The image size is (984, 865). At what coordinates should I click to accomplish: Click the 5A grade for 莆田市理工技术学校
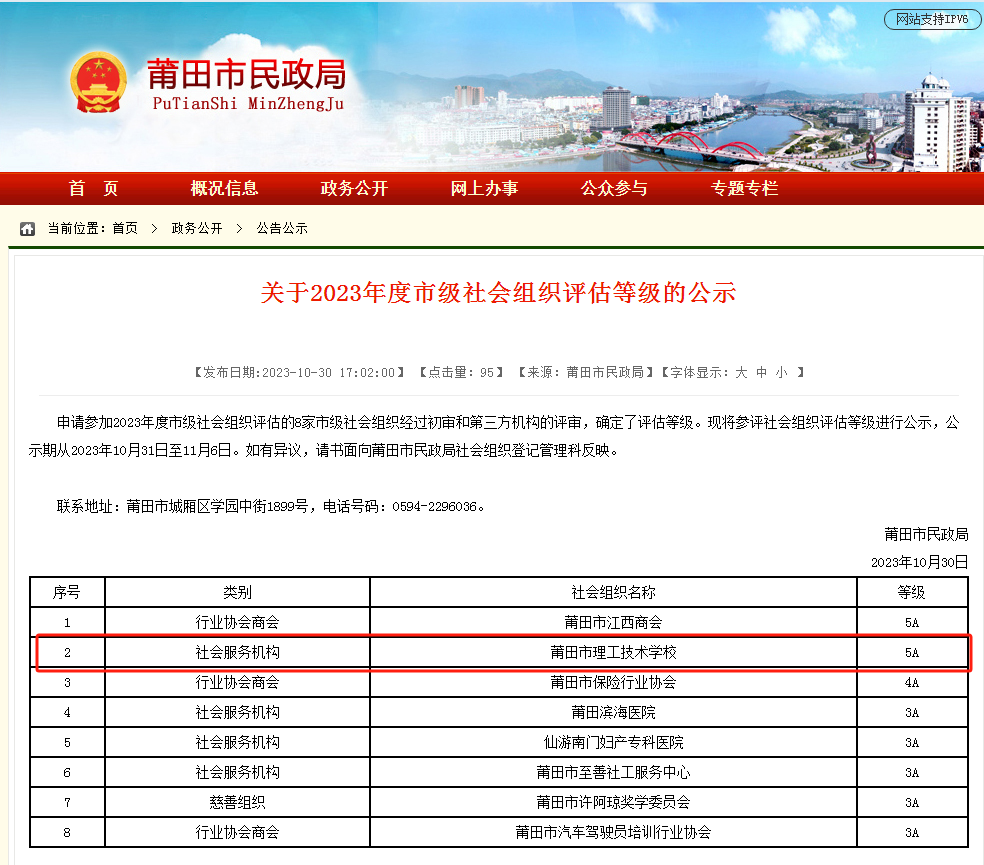pos(912,652)
